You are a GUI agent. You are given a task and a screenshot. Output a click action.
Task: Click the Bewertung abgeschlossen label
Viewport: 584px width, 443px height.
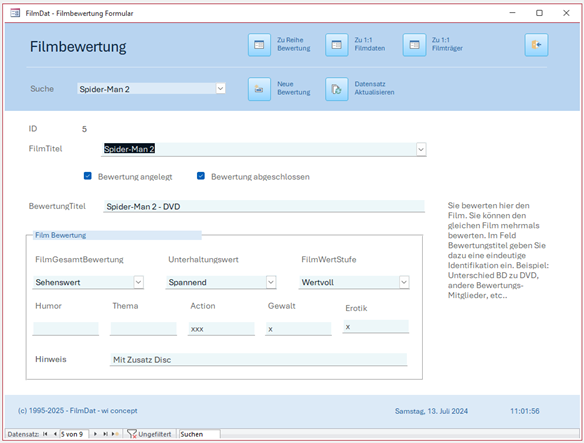tap(260, 177)
